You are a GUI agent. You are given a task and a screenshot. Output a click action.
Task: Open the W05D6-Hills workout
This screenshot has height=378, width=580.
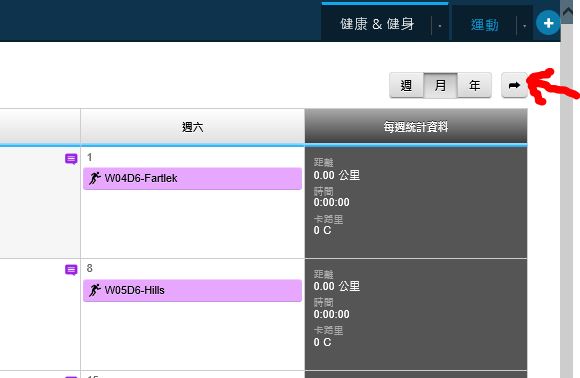[x=192, y=290]
